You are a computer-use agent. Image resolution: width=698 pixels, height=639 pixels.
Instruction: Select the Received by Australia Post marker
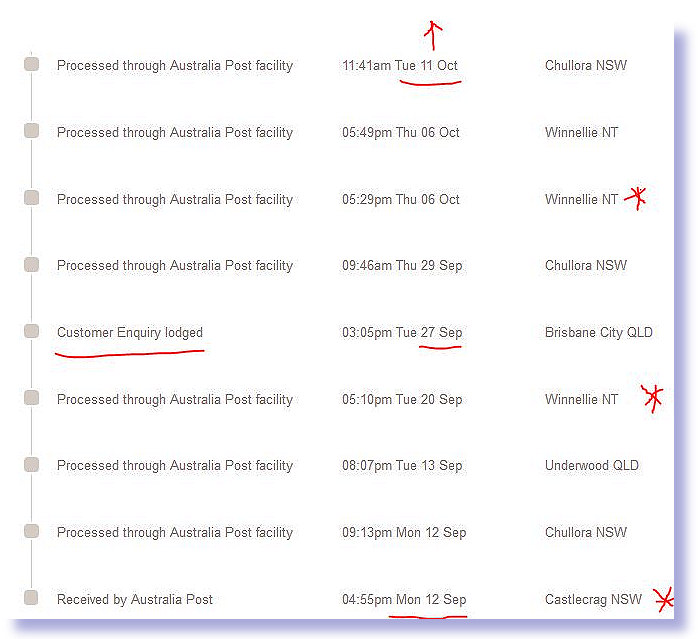point(31,598)
